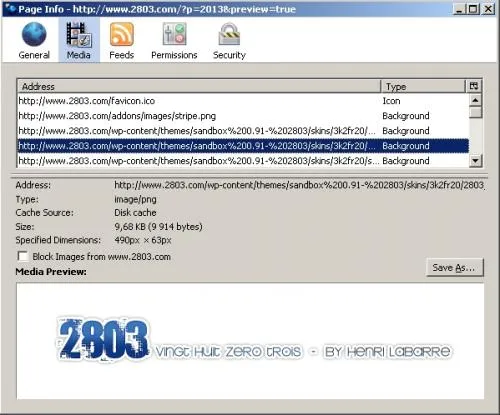This screenshot has height=415, width=500.
Task: Click the Page Info title bar icon
Action: [x=10, y=8]
